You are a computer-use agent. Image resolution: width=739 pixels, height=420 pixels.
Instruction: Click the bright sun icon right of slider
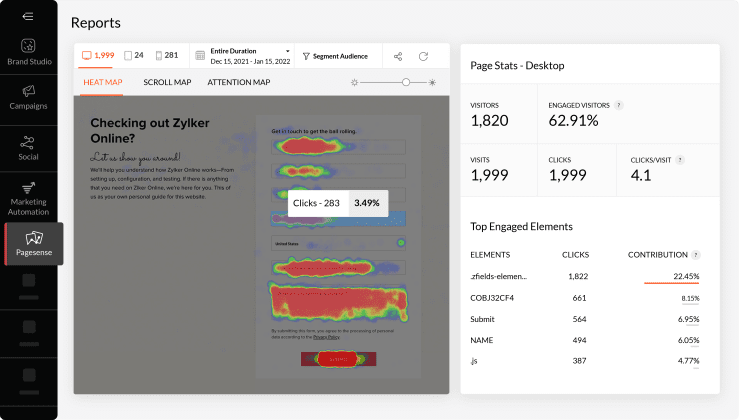click(x=432, y=82)
